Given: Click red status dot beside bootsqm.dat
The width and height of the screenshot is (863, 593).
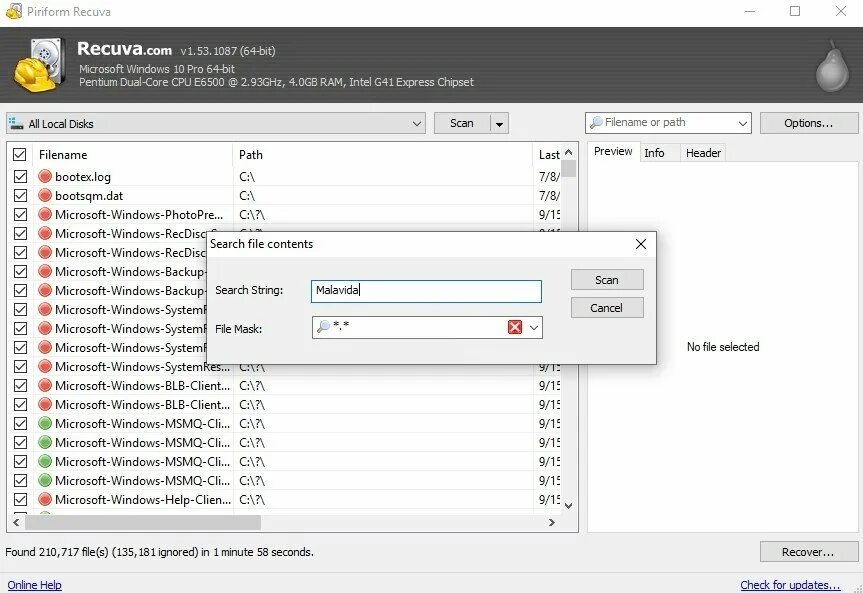Looking at the screenshot, I should point(45,195).
